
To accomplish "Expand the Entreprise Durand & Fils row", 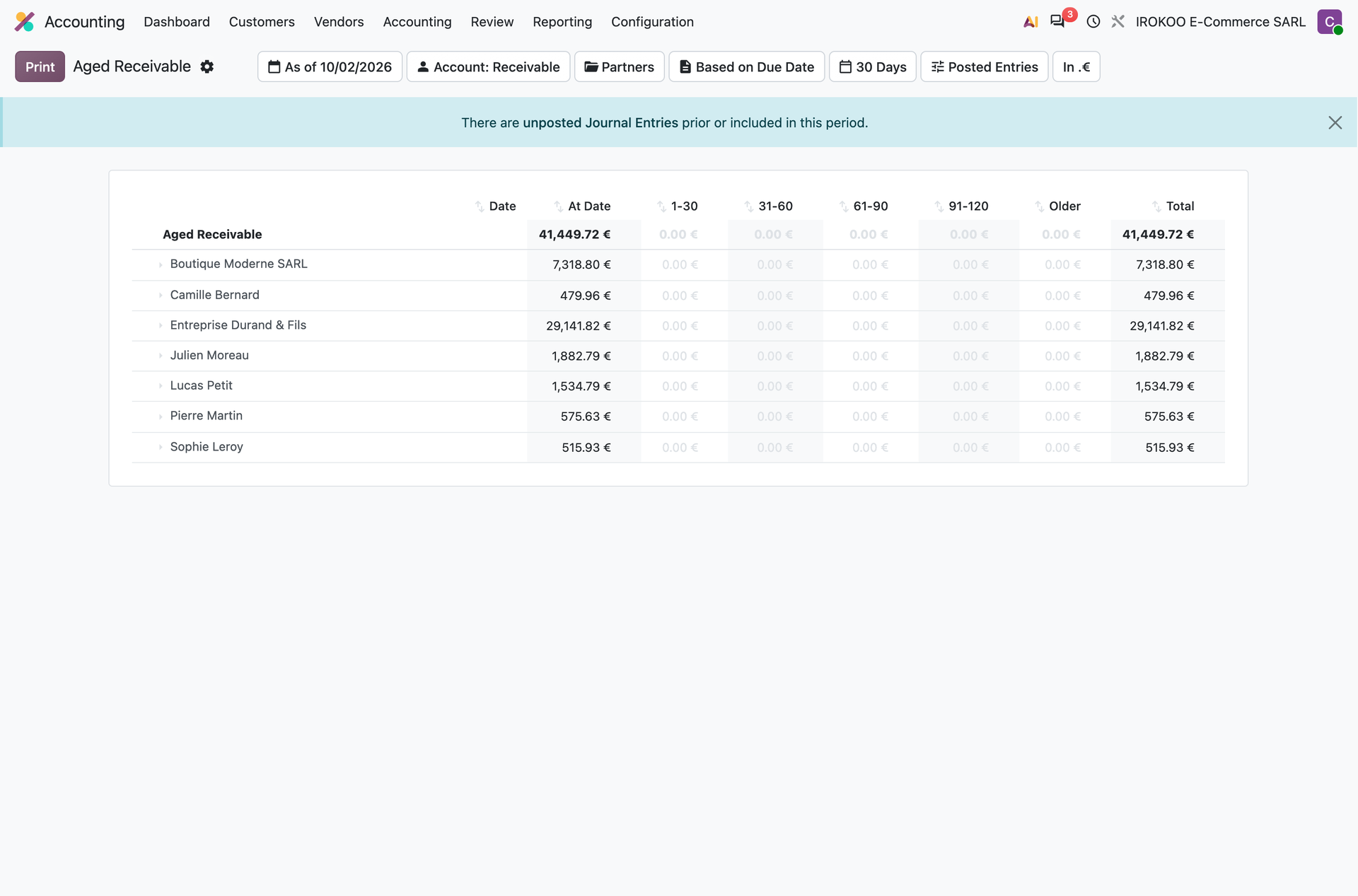I will coord(161,325).
